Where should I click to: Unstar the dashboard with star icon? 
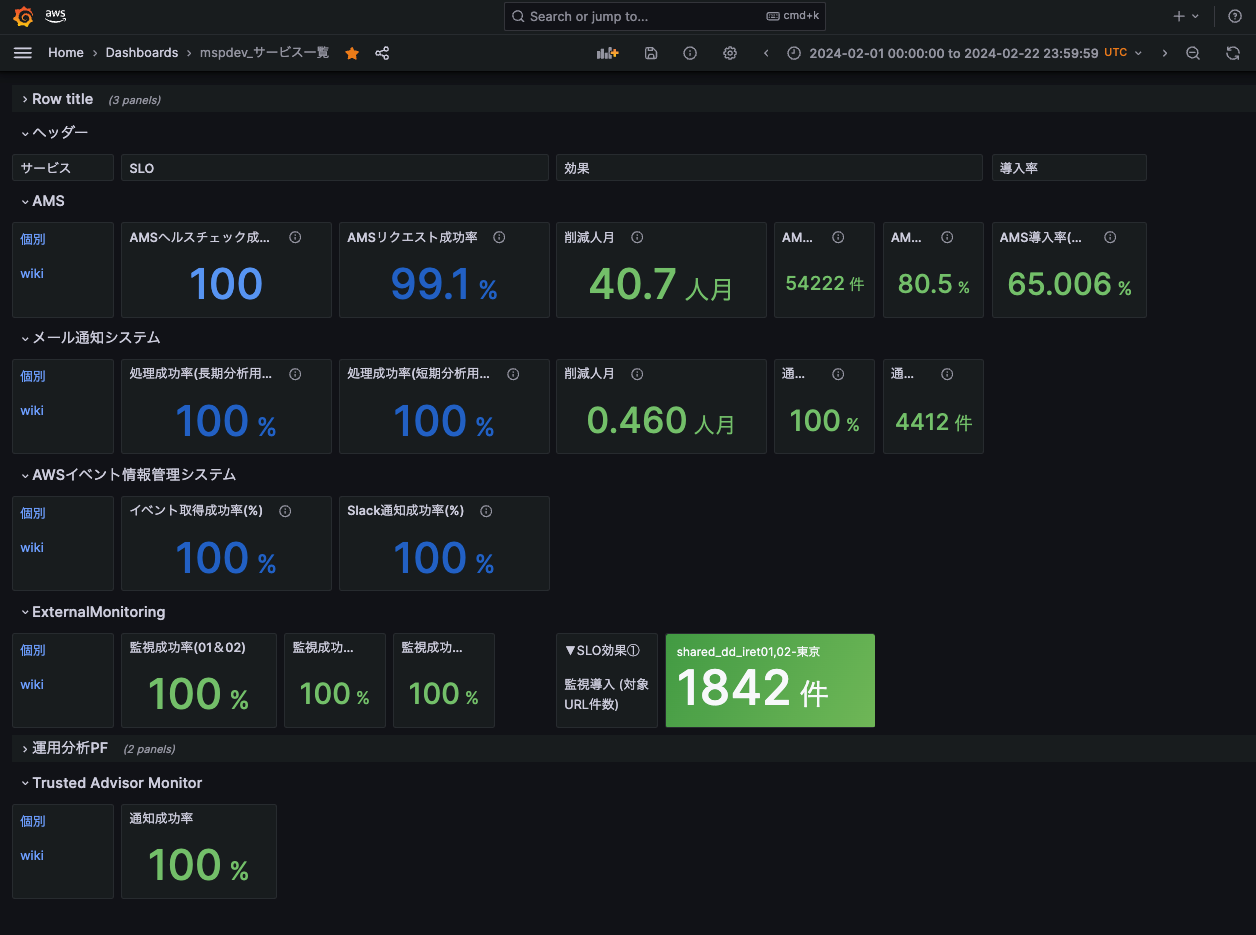(x=352, y=53)
